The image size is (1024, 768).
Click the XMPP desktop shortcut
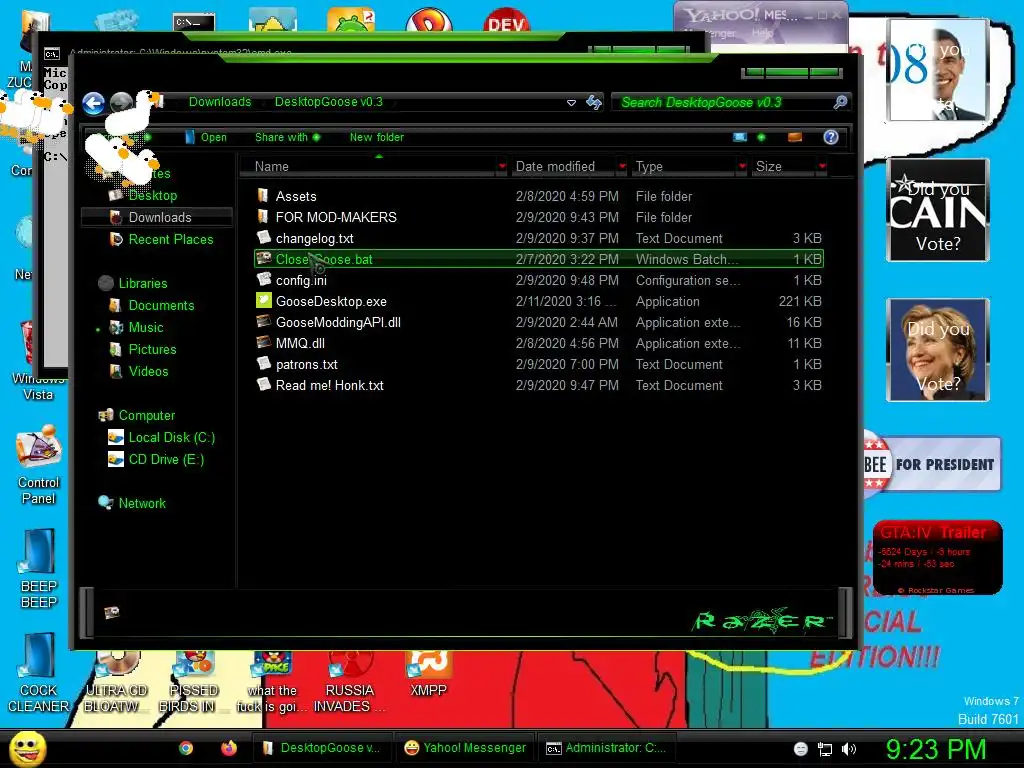click(428, 675)
